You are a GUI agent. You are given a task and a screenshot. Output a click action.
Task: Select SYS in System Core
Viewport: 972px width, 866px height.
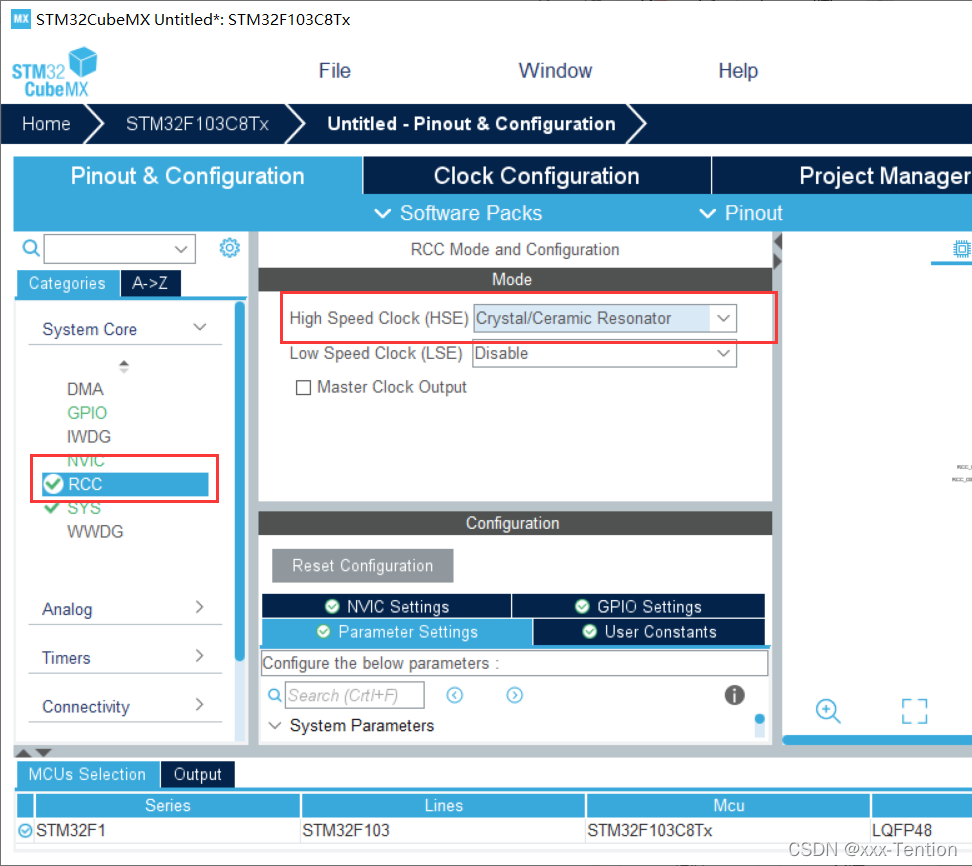tap(84, 508)
